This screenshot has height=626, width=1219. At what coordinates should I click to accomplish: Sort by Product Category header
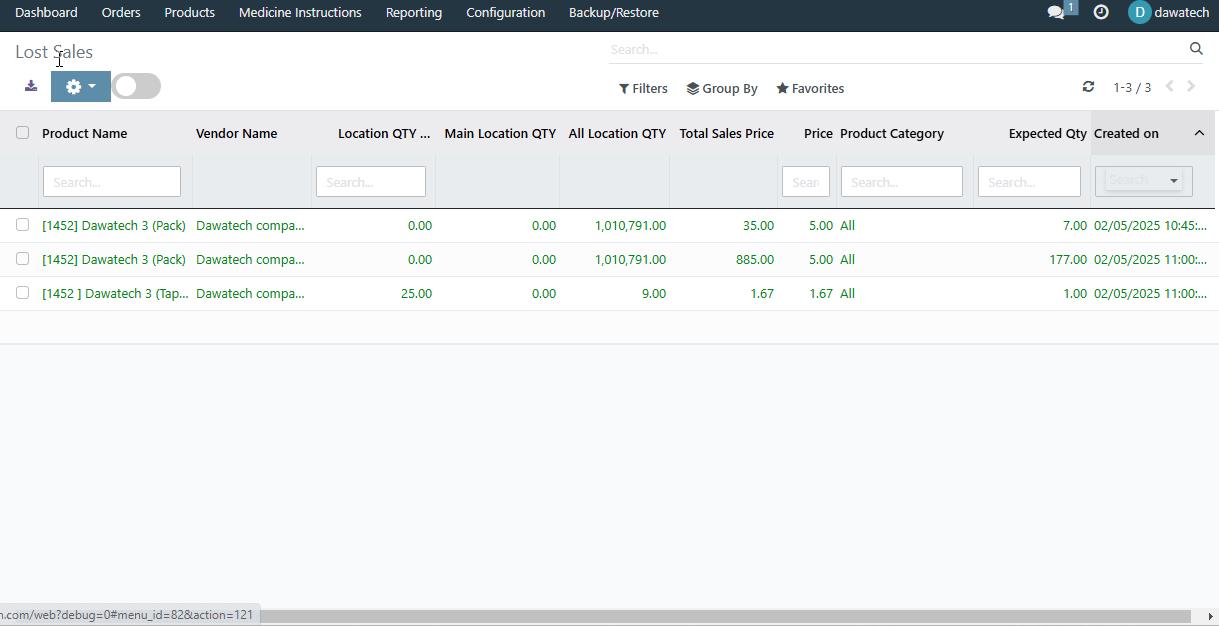(x=892, y=133)
